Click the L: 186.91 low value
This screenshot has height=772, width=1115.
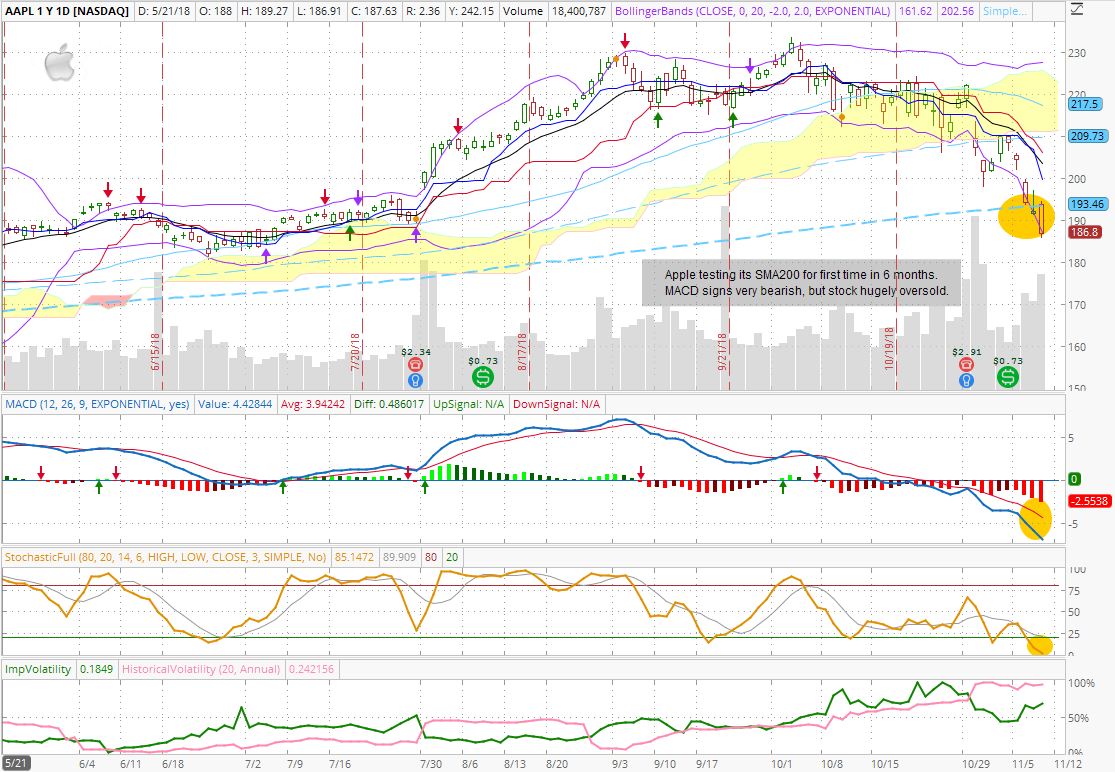click(x=319, y=11)
